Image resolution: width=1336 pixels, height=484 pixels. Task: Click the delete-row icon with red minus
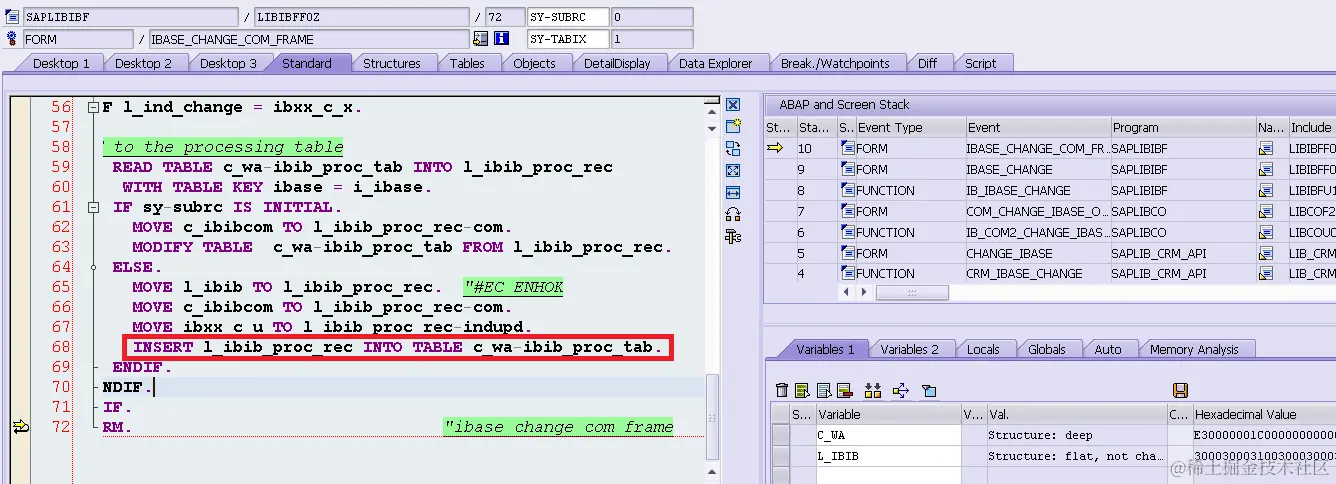point(844,390)
